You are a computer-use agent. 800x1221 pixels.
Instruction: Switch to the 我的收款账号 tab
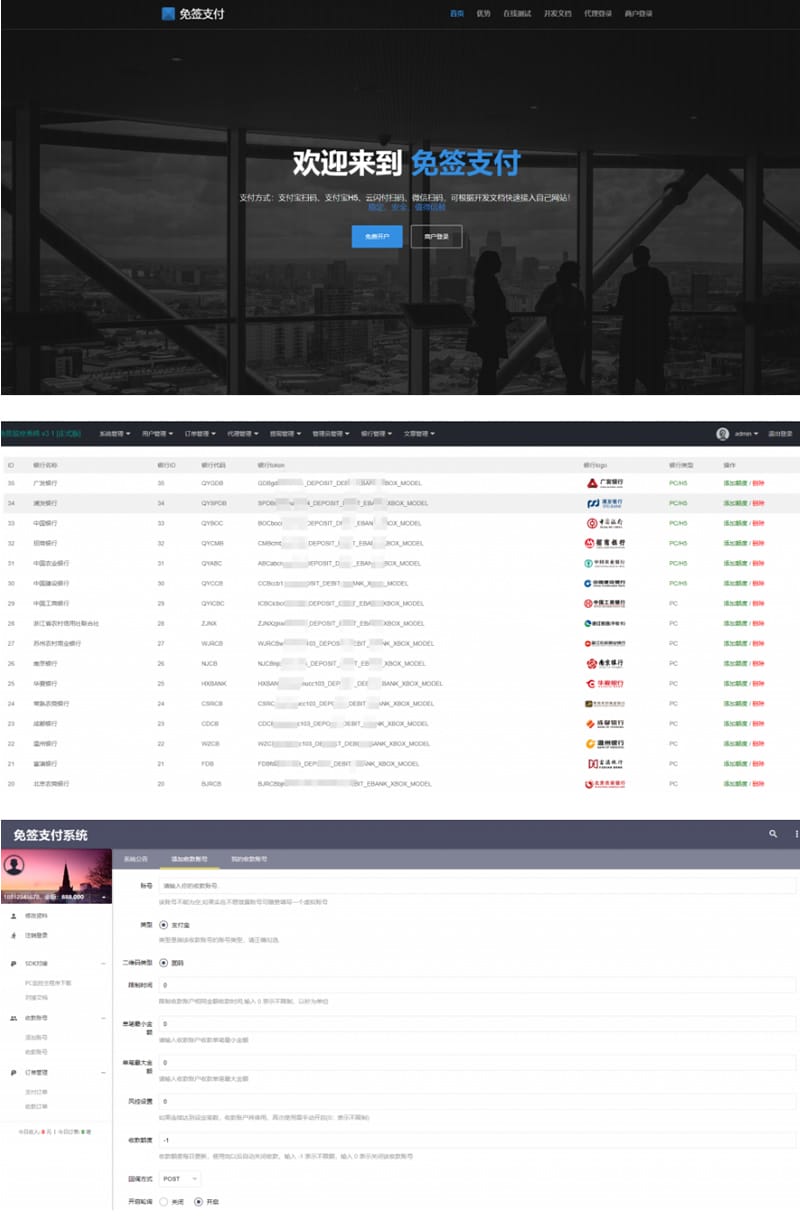tap(248, 859)
